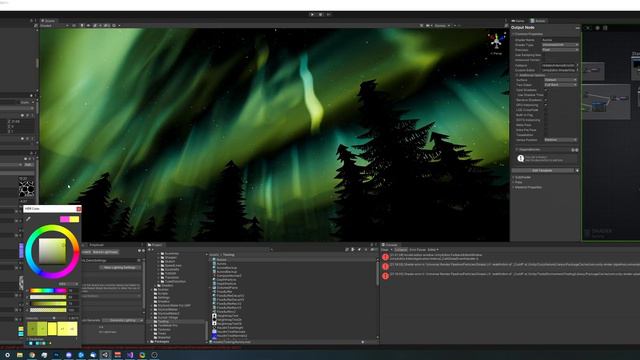
Task: Click the Generate Lighting button
Action: click(123, 320)
